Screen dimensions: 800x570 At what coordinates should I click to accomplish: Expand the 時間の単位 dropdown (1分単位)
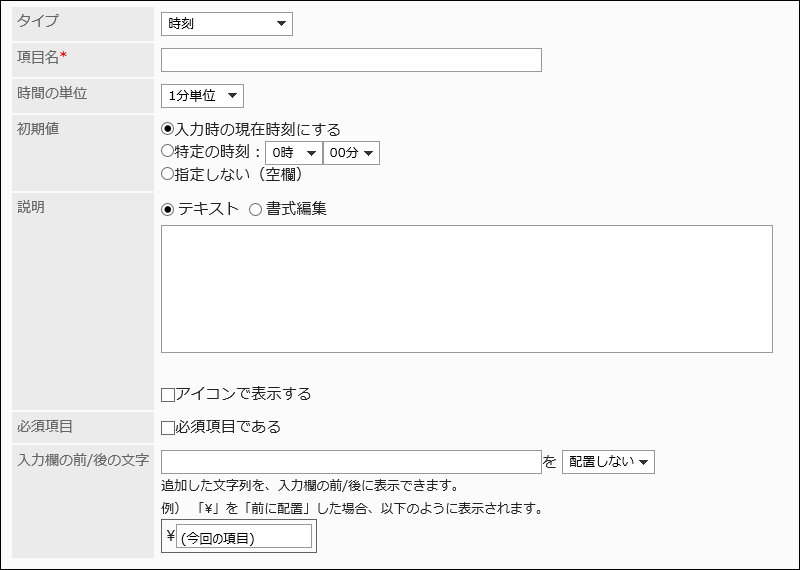click(x=202, y=96)
